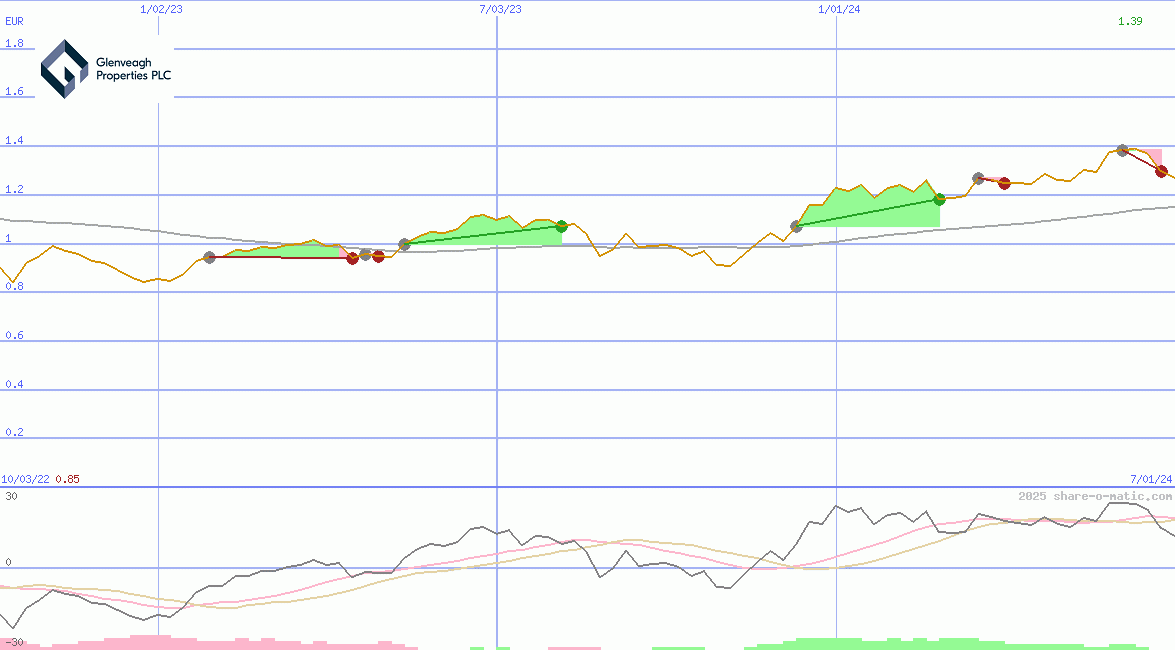Click the EUR currency label
This screenshot has height=650, width=1175.
[x=14, y=20]
